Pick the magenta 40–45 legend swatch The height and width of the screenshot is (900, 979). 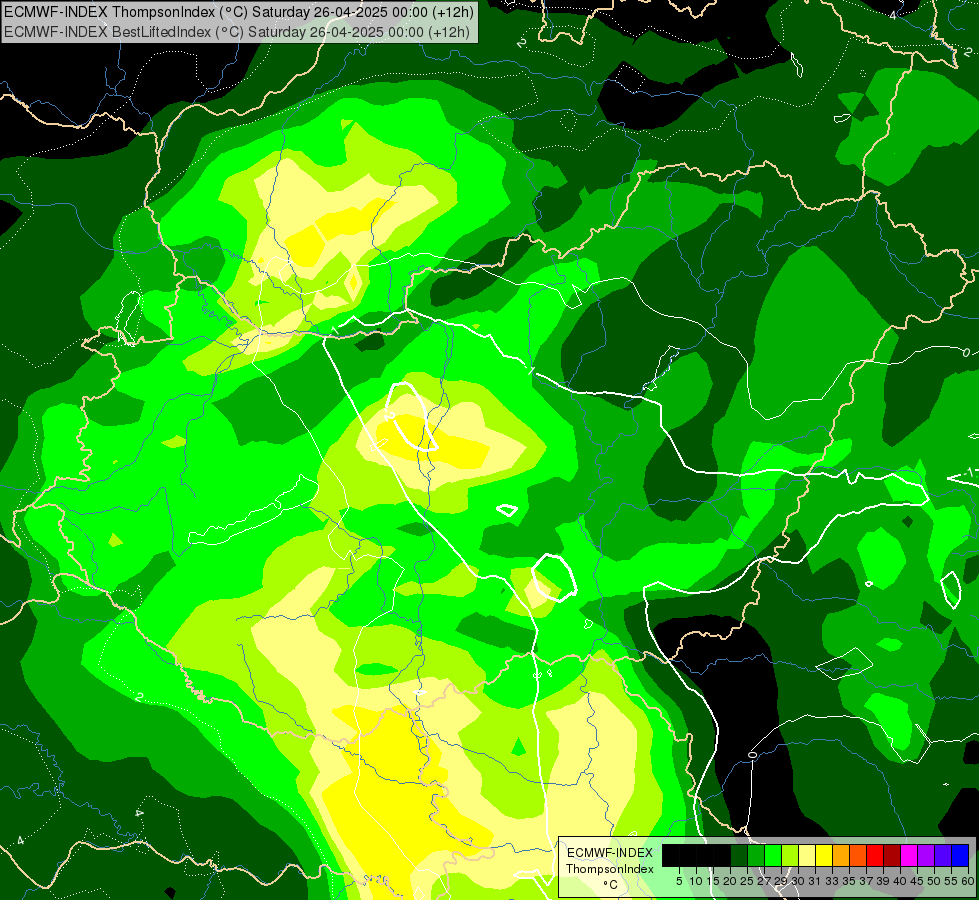909,855
